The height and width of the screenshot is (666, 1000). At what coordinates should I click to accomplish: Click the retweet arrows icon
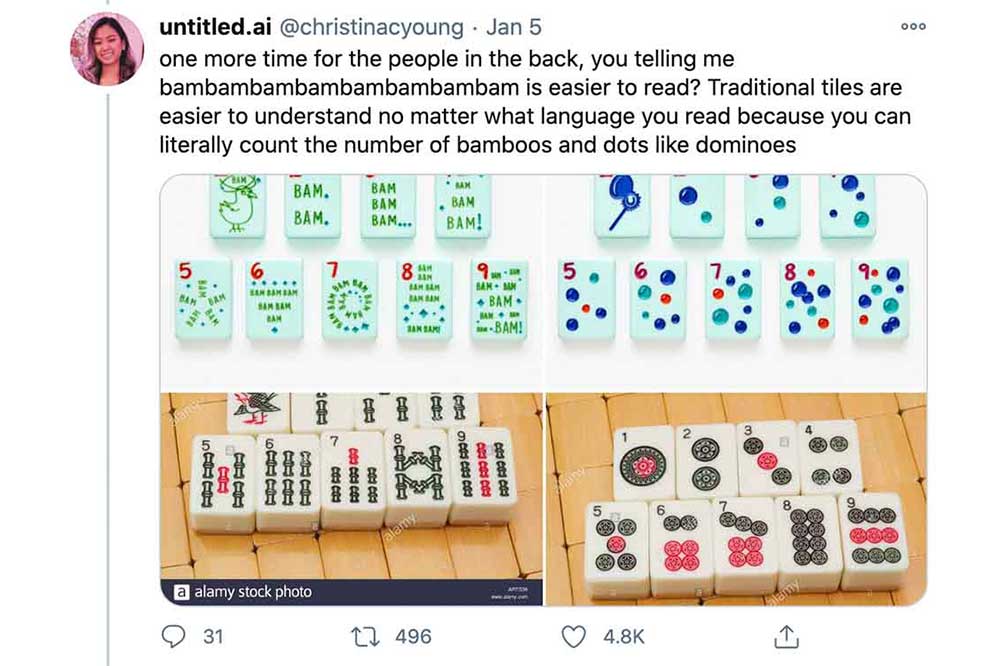coord(365,637)
